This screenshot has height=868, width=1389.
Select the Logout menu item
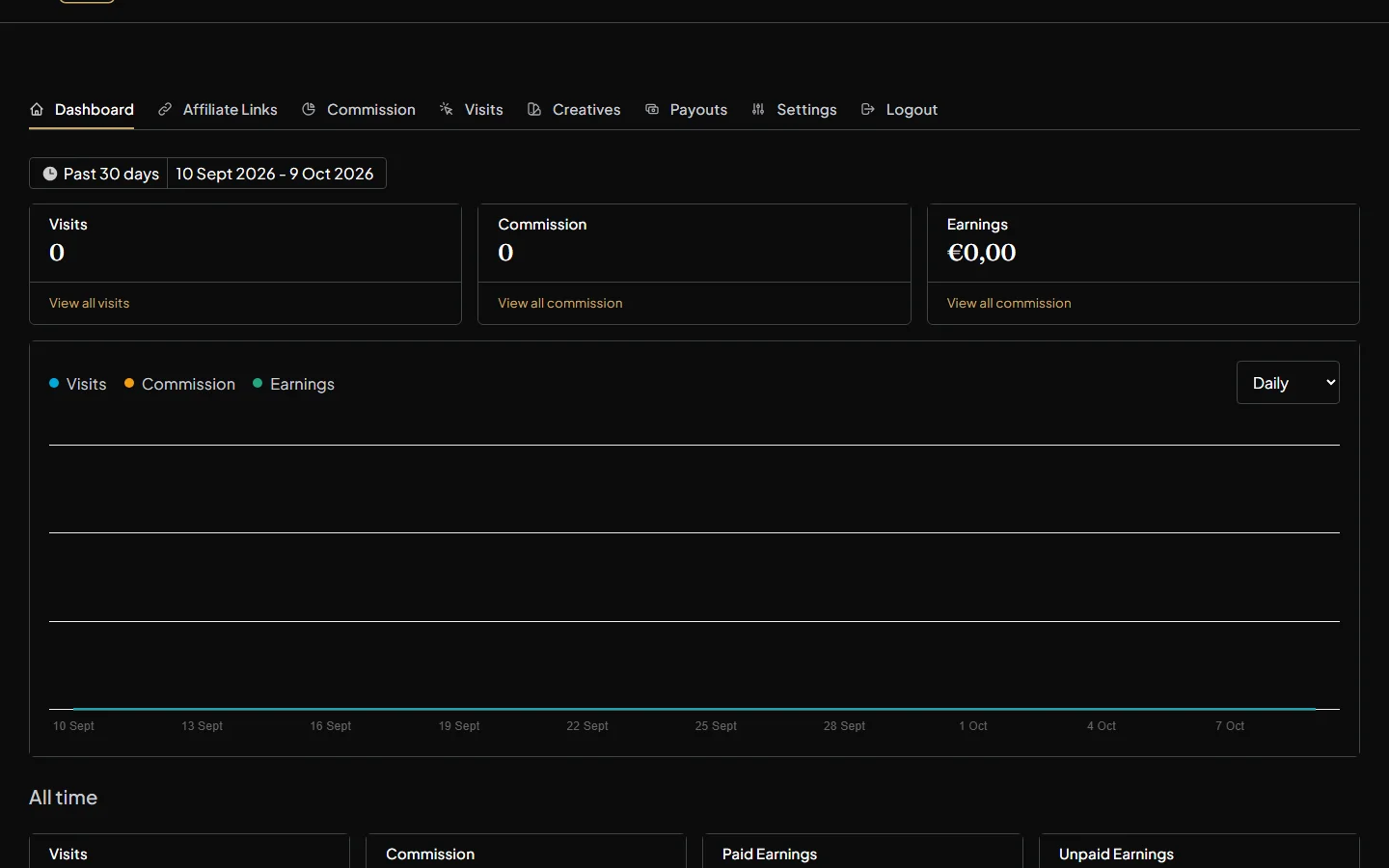coord(899,110)
